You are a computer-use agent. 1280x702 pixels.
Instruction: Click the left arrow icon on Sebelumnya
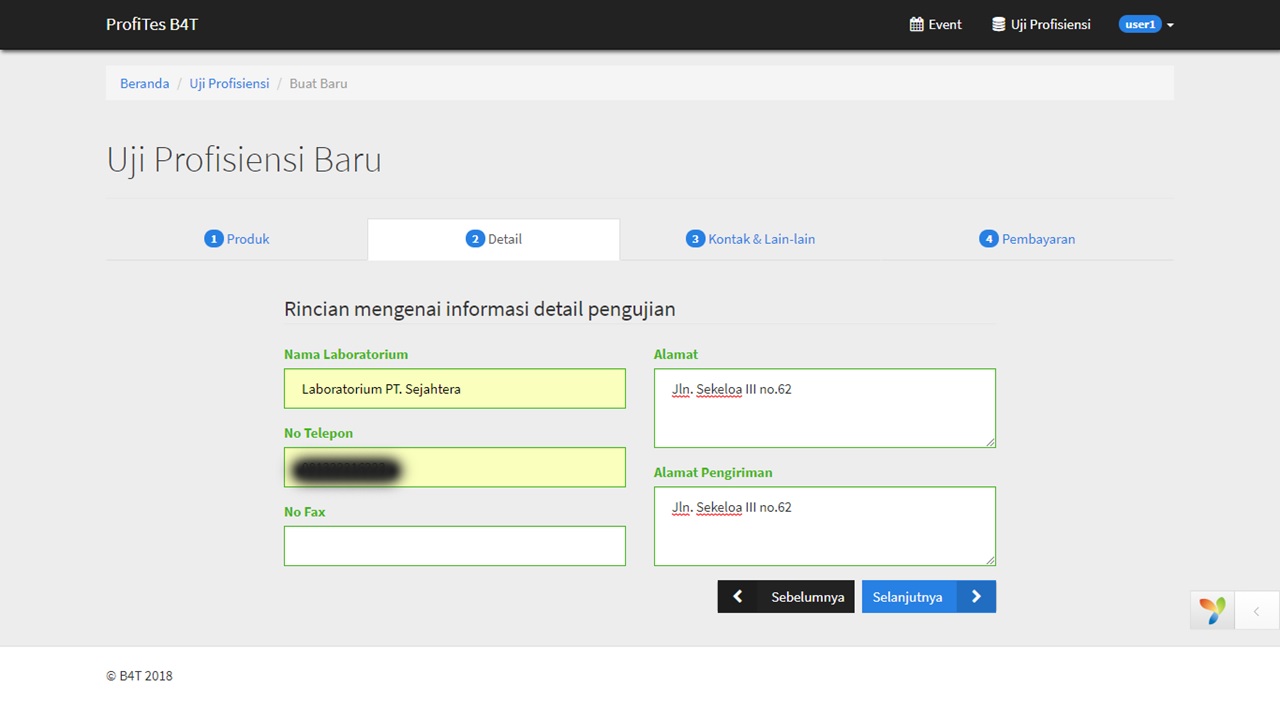click(737, 597)
